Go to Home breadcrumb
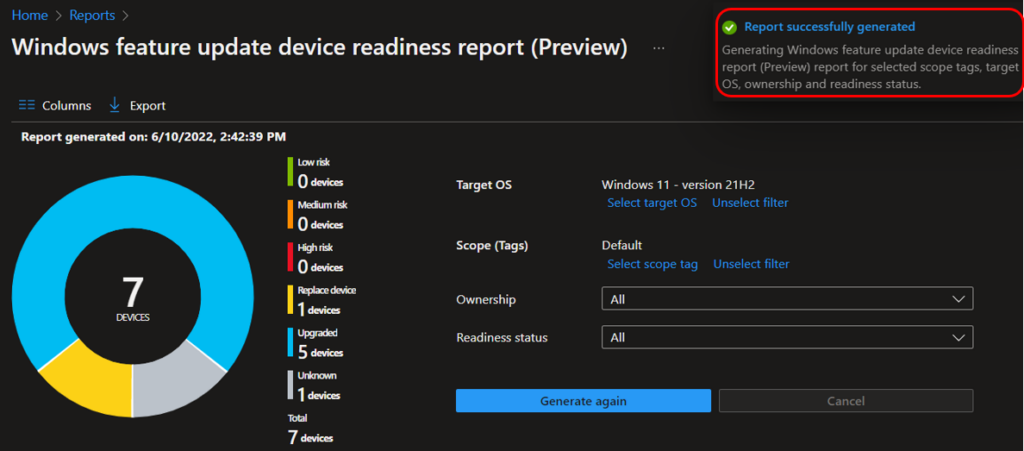 pos(29,14)
